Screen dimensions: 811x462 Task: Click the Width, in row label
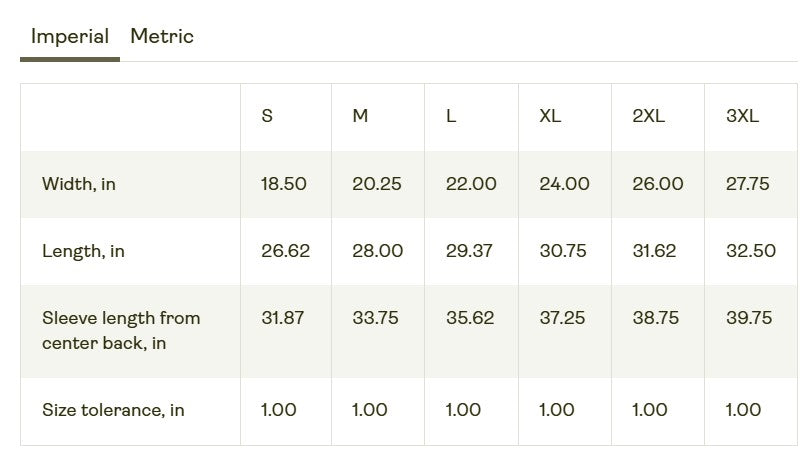(79, 184)
